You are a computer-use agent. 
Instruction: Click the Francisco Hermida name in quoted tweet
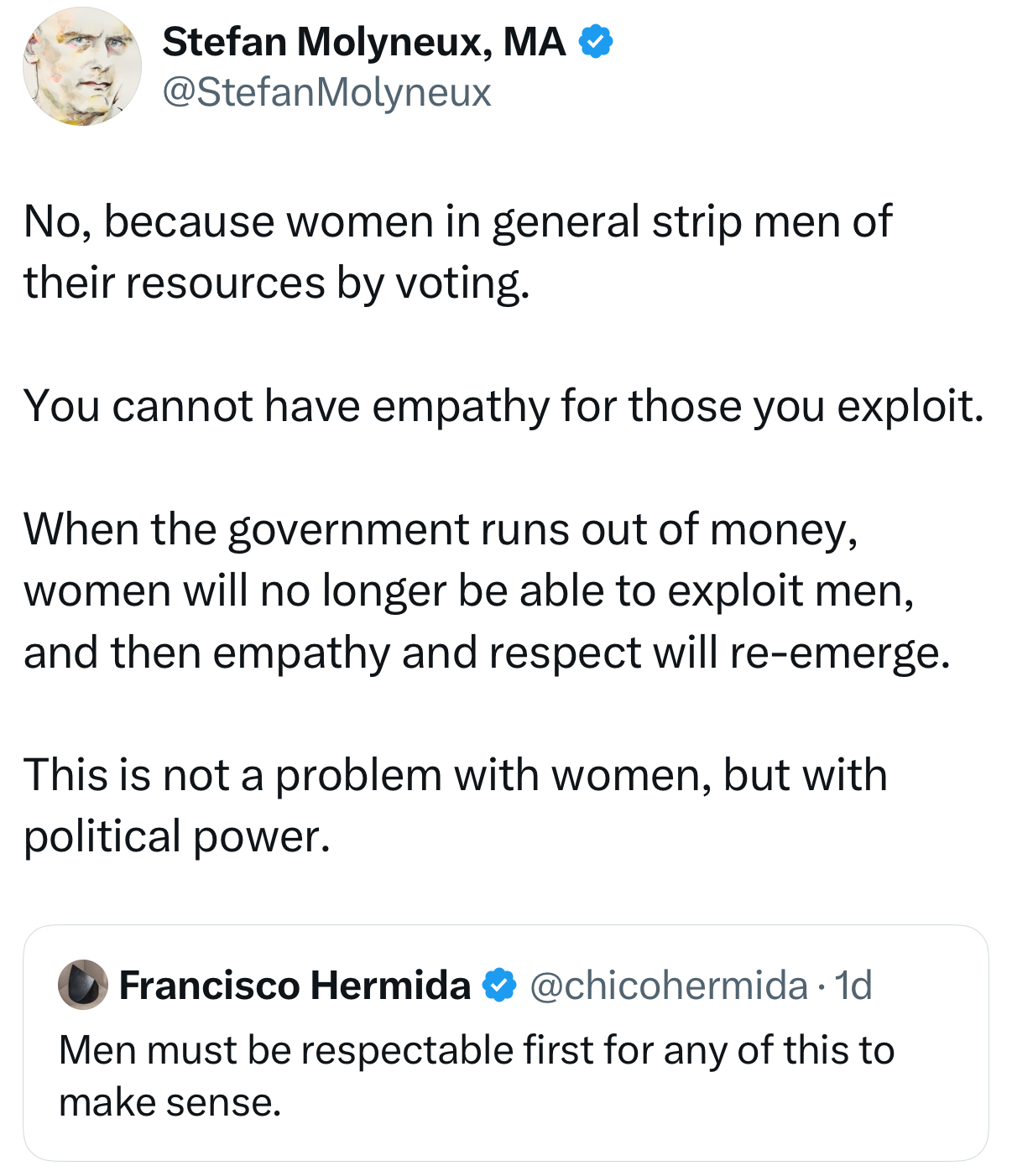point(295,985)
